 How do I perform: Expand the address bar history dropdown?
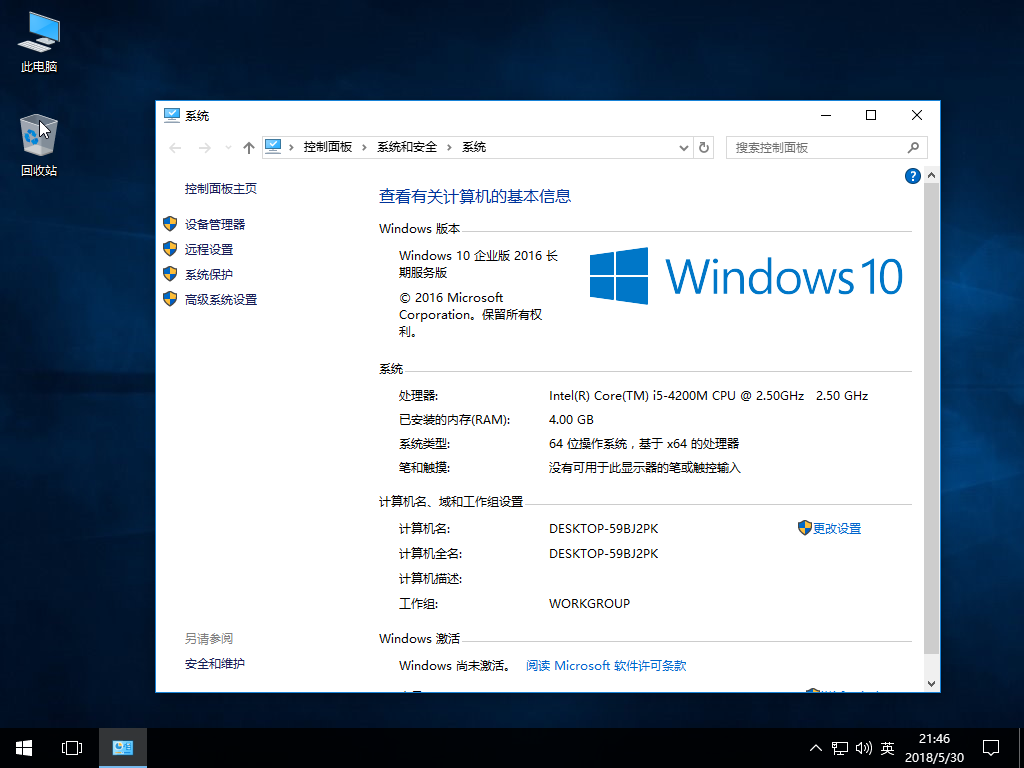pyautogui.click(x=684, y=148)
